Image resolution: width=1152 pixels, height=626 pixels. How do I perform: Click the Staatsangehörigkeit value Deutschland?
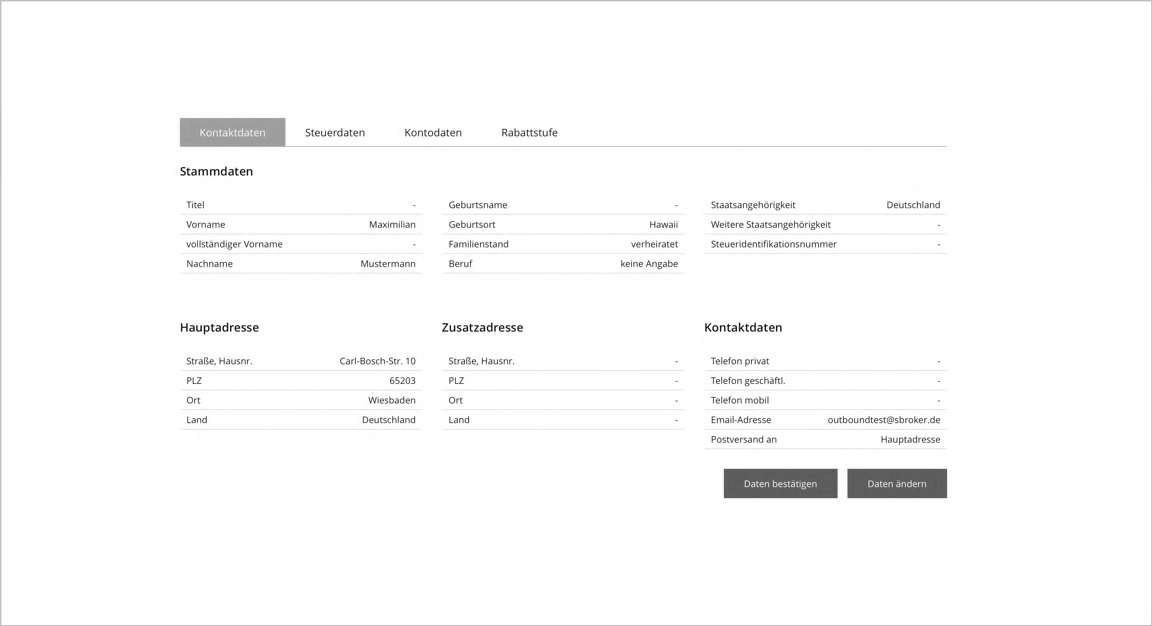[x=913, y=205]
